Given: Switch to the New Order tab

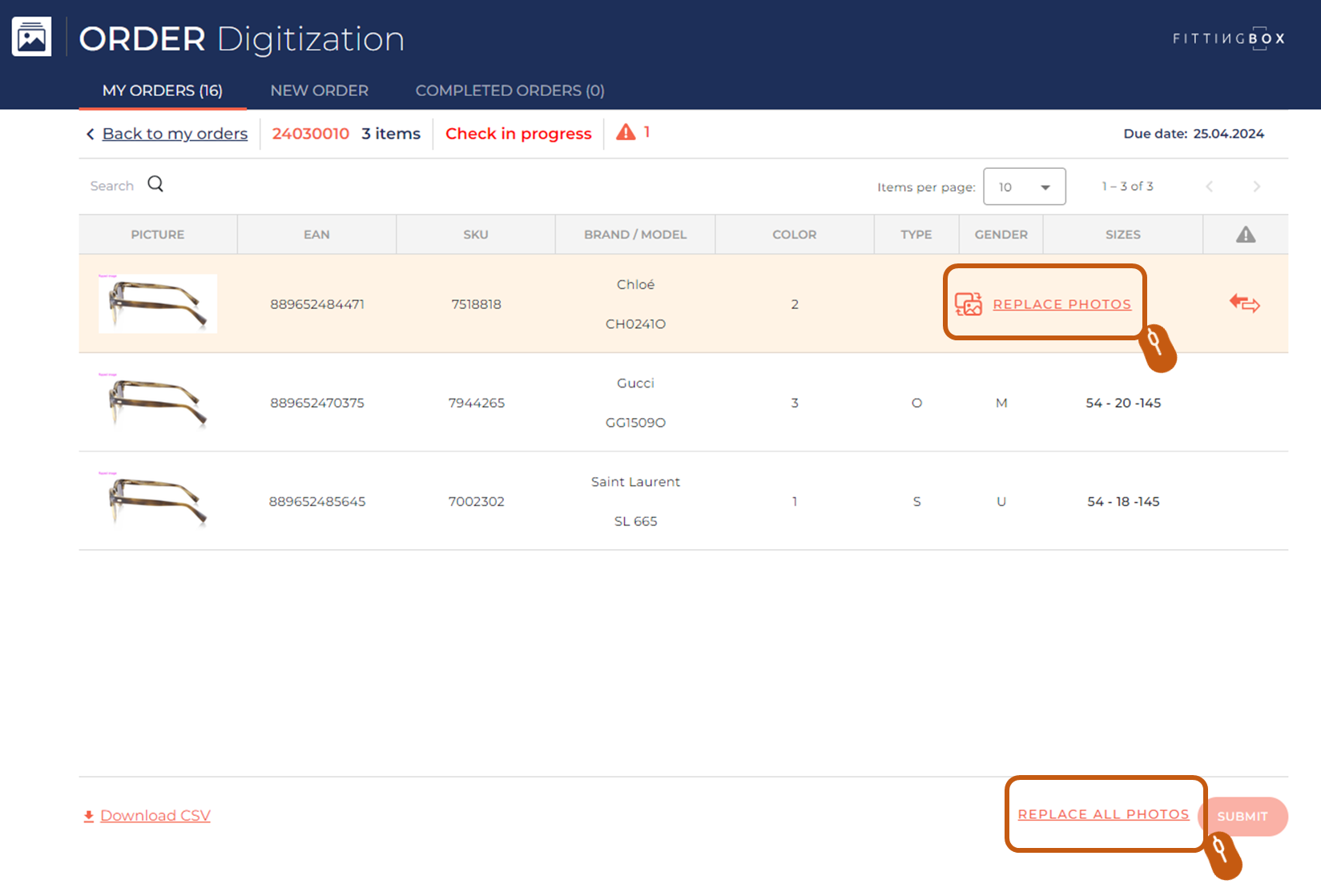Looking at the screenshot, I should pyautogui.click(x=319, y=90).
